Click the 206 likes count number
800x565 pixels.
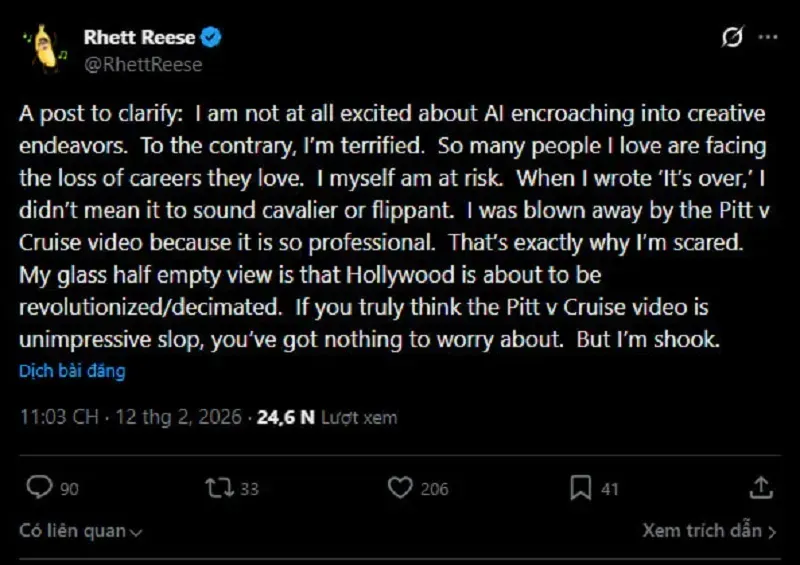[434, 489]
